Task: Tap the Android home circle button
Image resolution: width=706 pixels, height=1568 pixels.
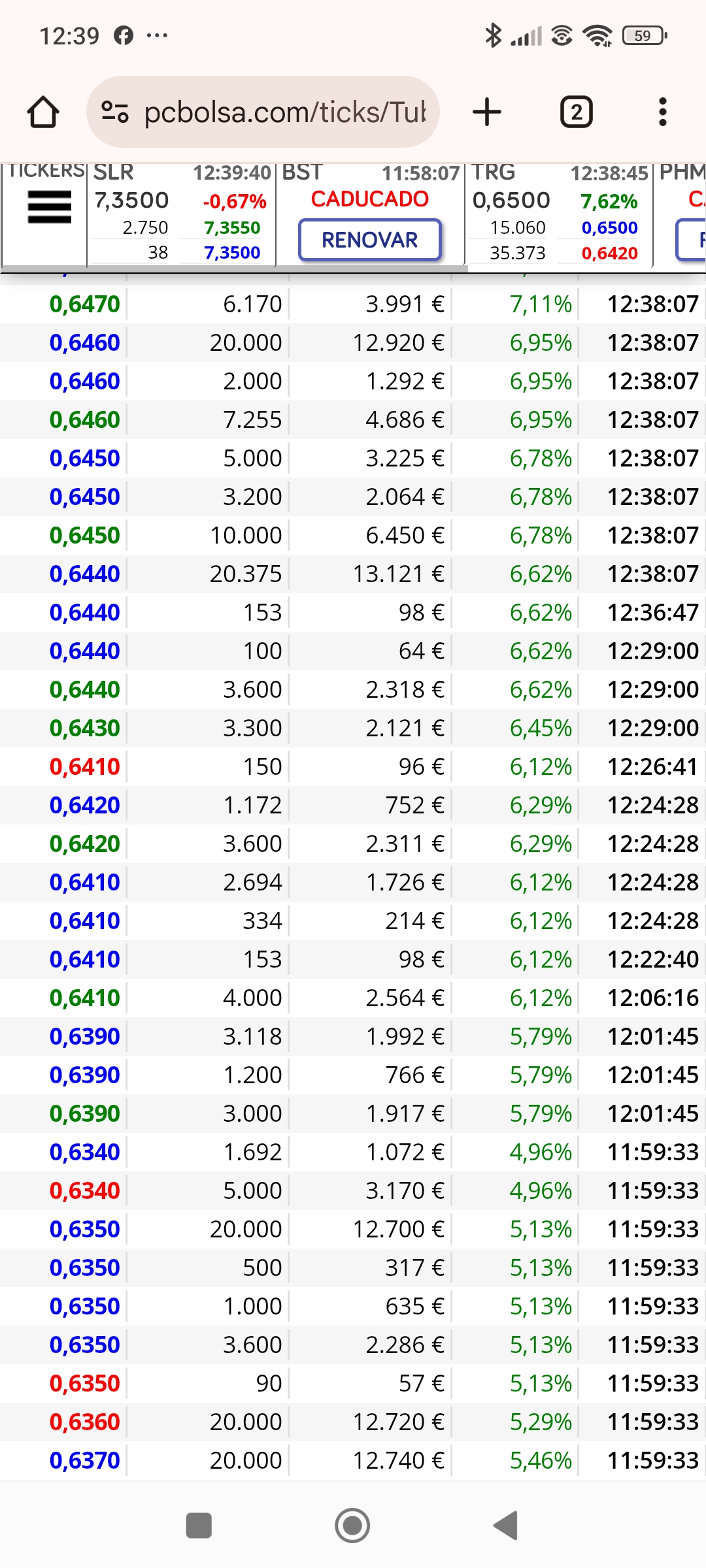Action: 352,1526
